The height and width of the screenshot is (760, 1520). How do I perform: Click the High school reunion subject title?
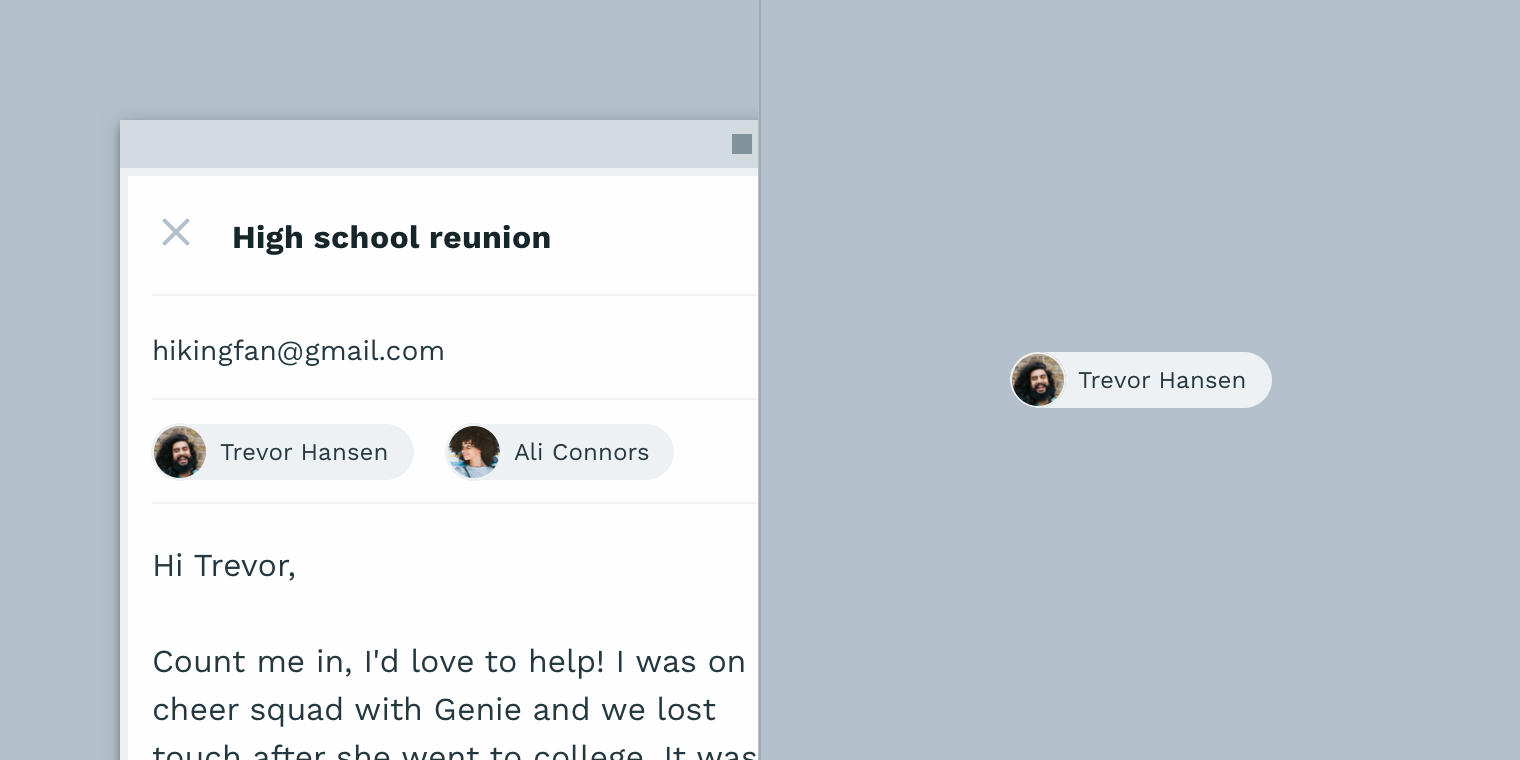(x=391, y=237)
